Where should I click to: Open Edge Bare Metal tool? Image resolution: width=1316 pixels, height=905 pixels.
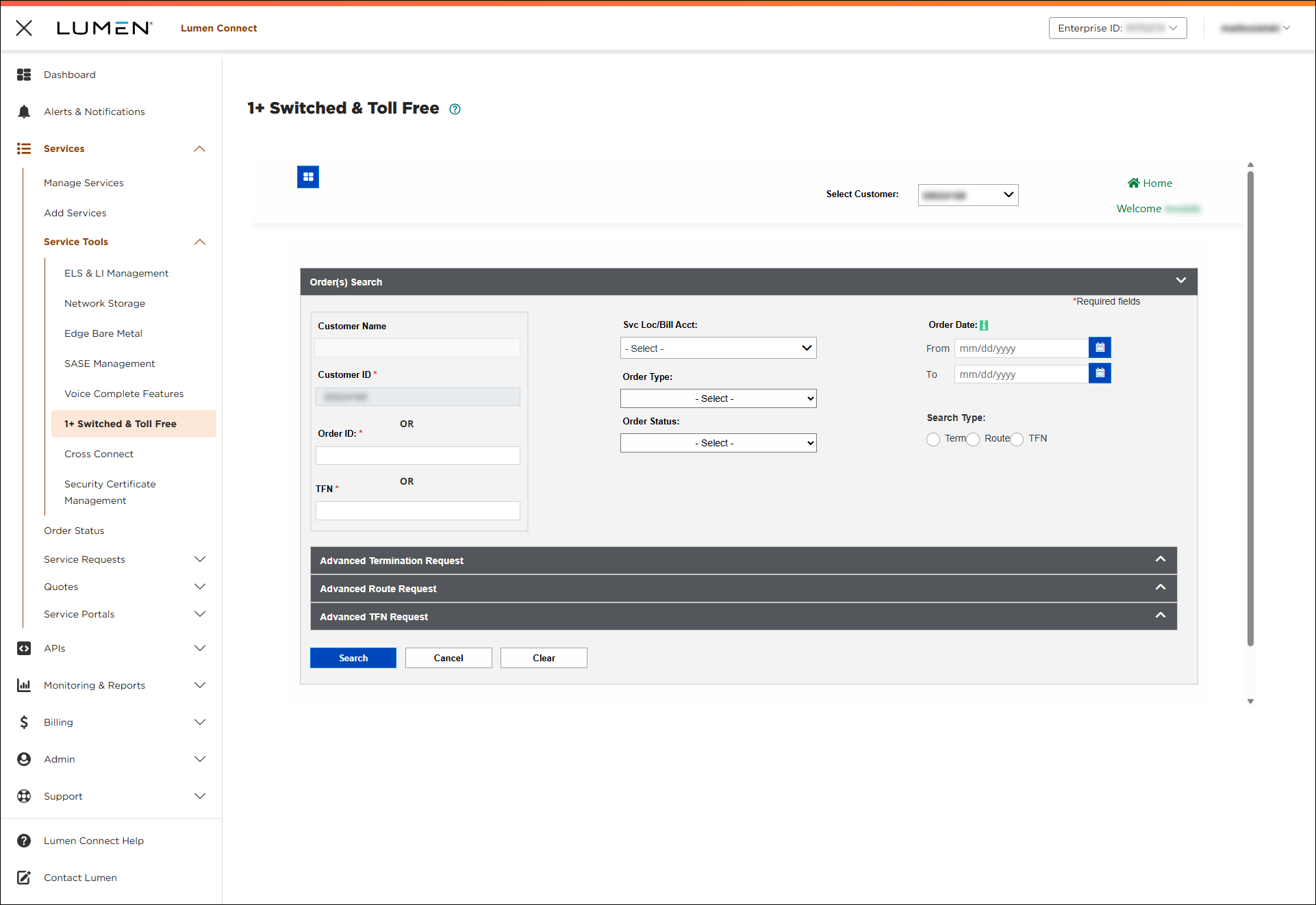click(x=103, y=333)
